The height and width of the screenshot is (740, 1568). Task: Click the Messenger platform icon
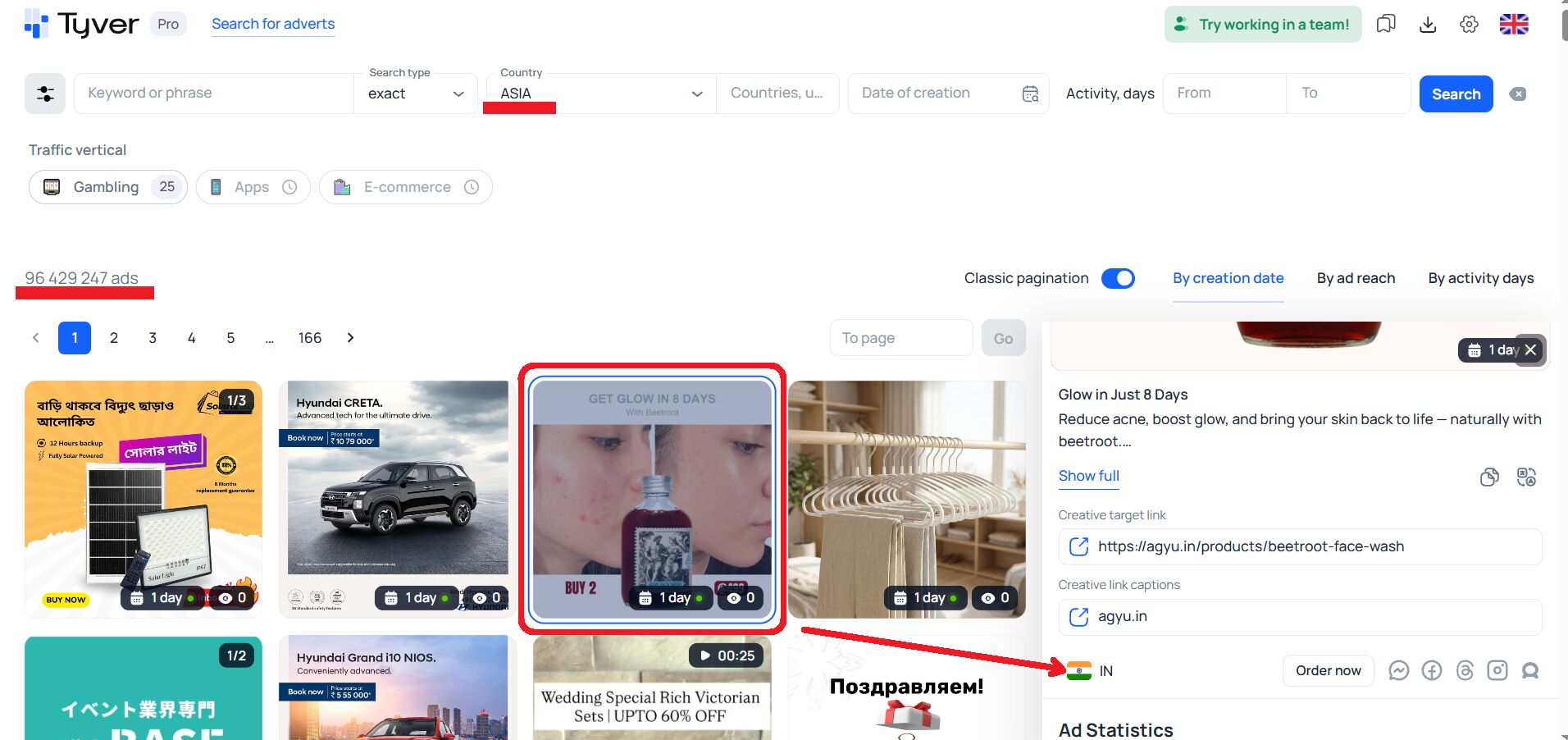[1399, 670]
